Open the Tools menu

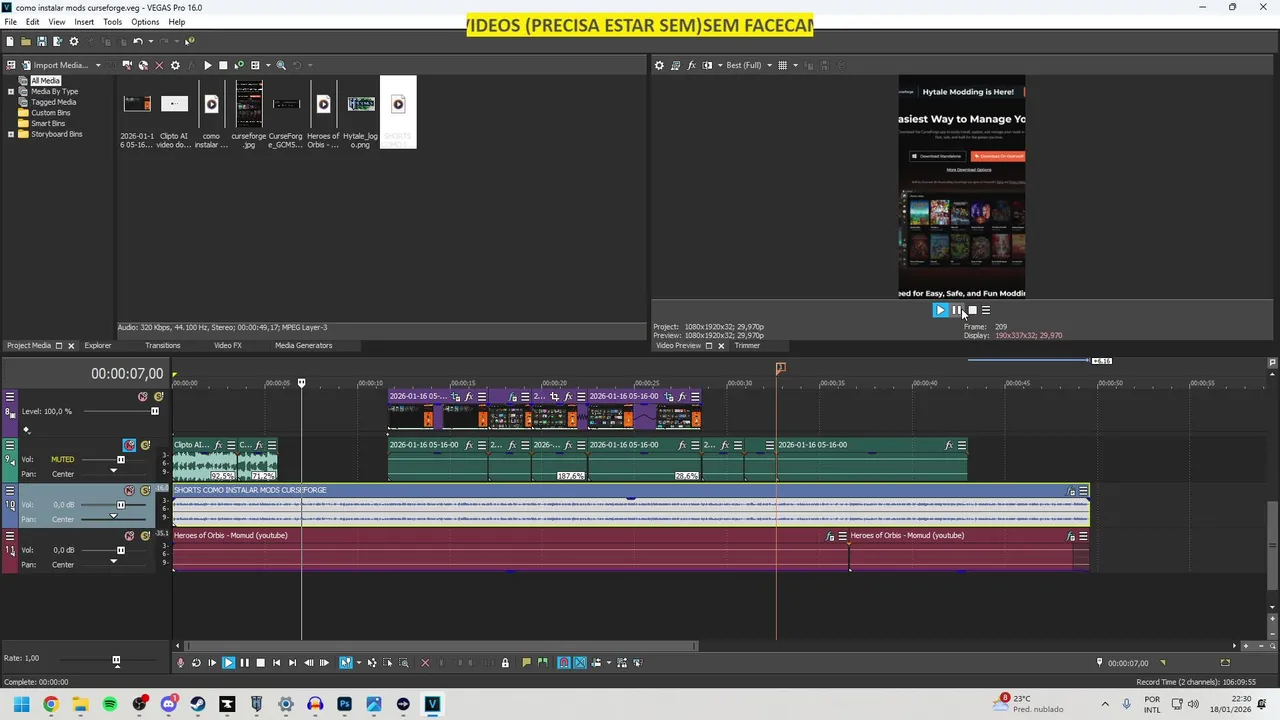pos(112,22)
